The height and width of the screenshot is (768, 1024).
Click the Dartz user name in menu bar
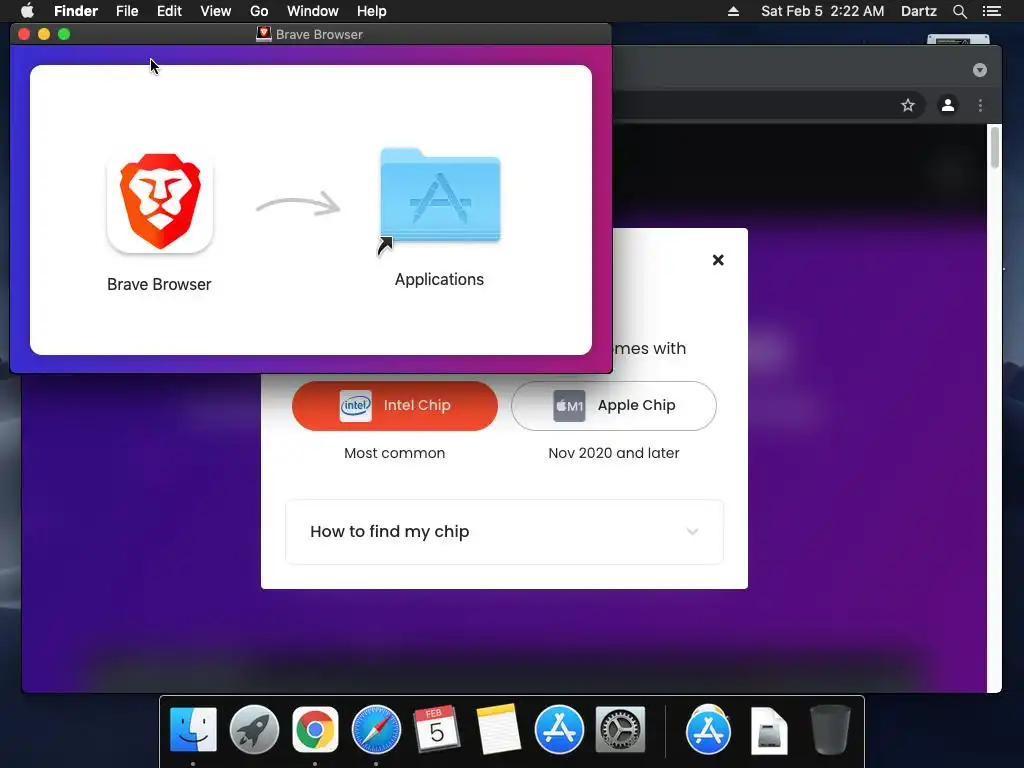[918, 11]
